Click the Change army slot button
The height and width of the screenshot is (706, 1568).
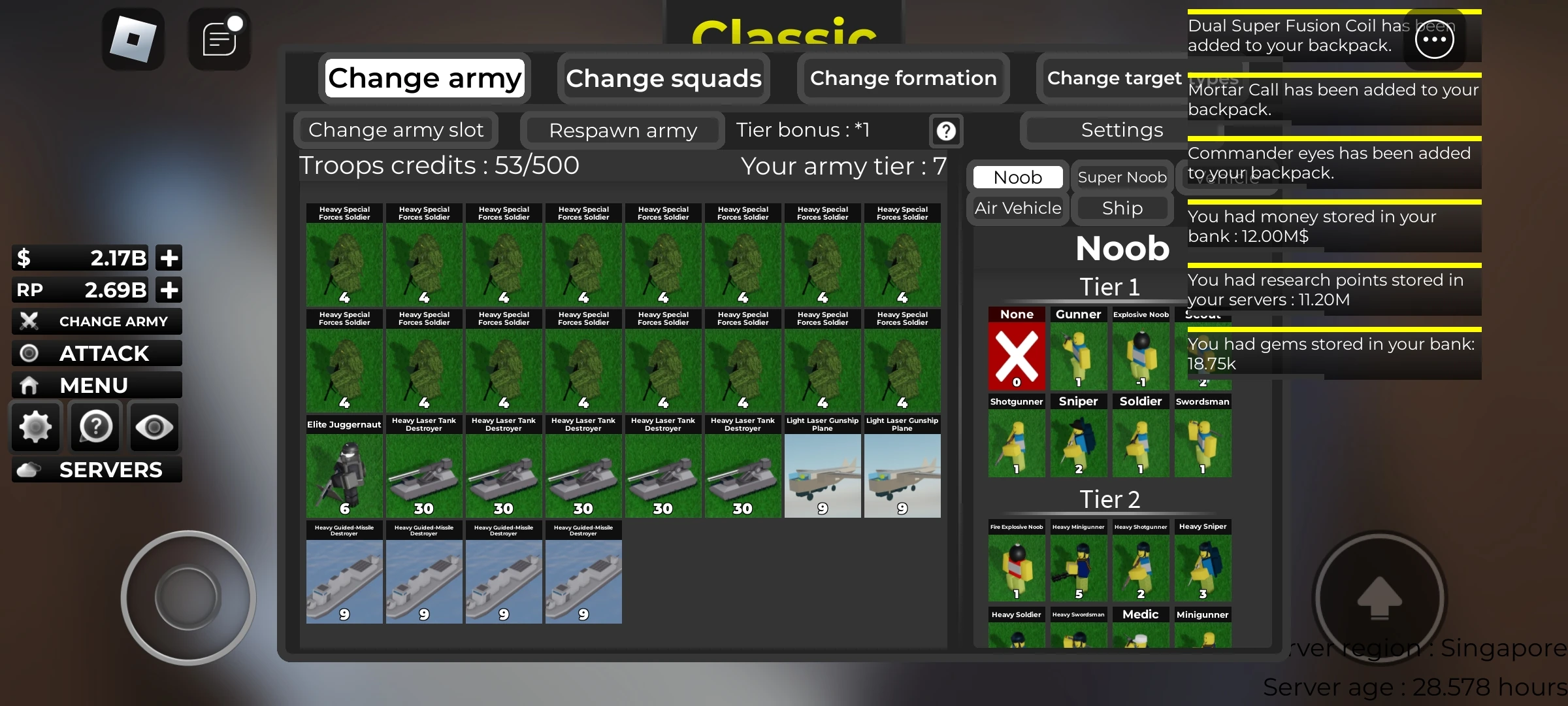(x=396, y=129)
